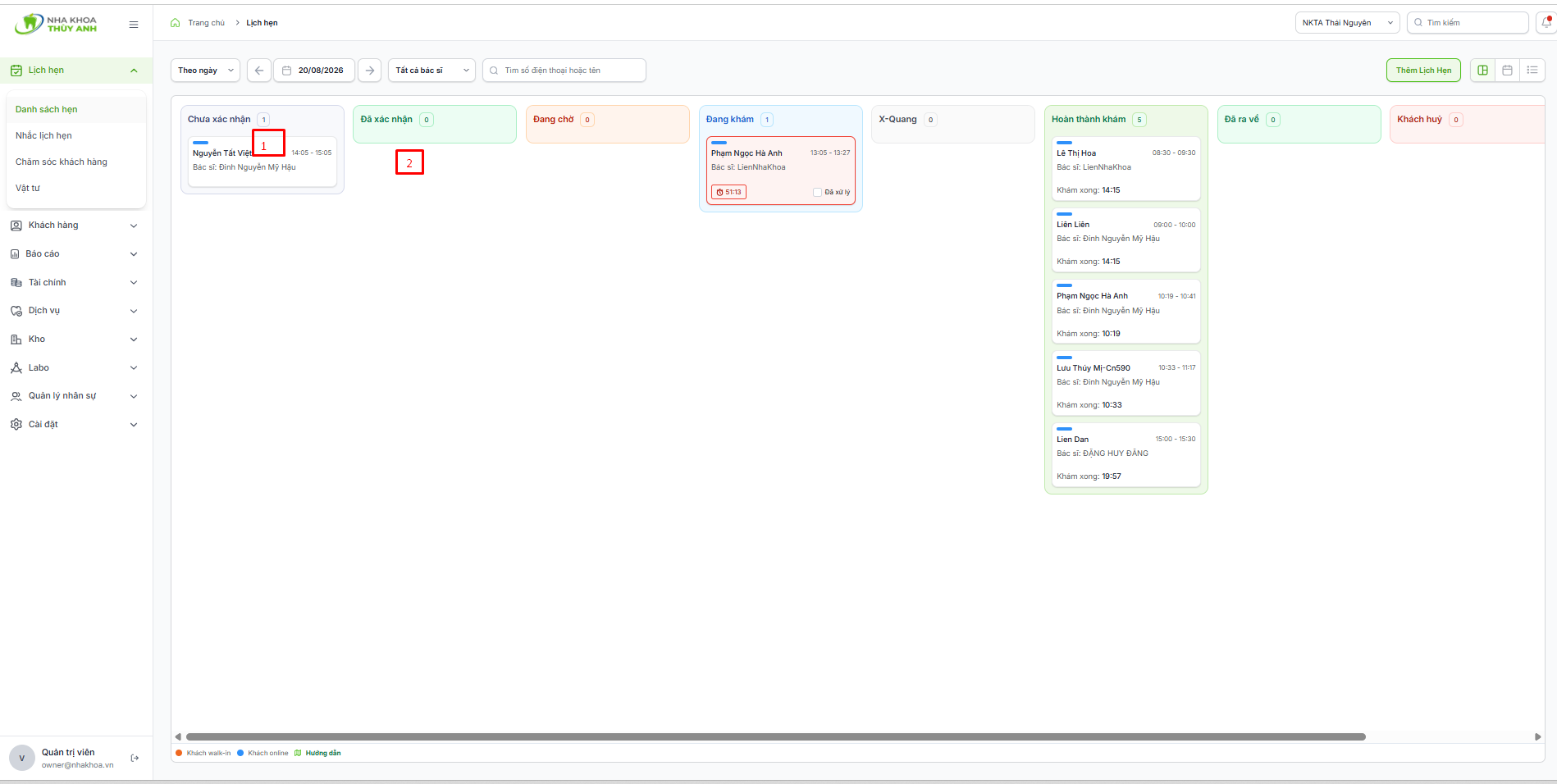
Task: Open the NKTA Thái Nguyên branch selector
Action: [x=1347, y=23]
